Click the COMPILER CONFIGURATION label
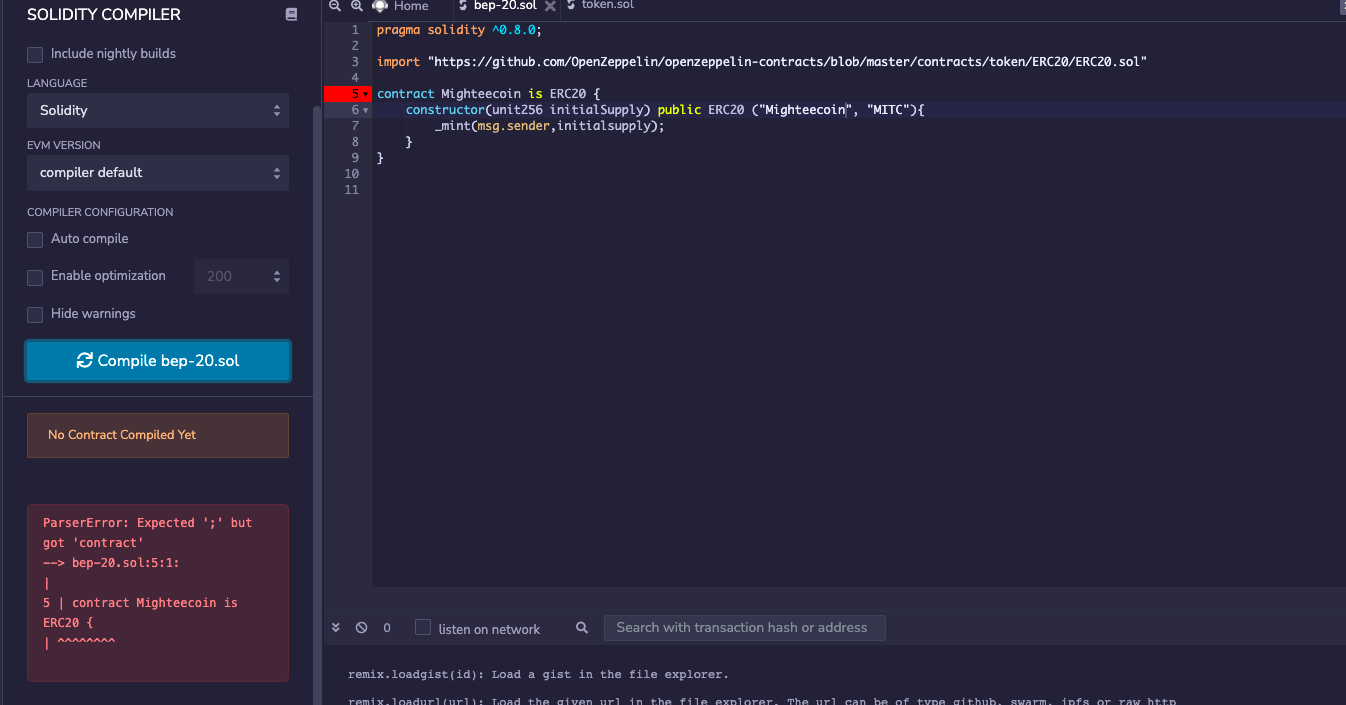This screenshot has height=705, width=1346. pyautogui.click(x=100, y=212)
